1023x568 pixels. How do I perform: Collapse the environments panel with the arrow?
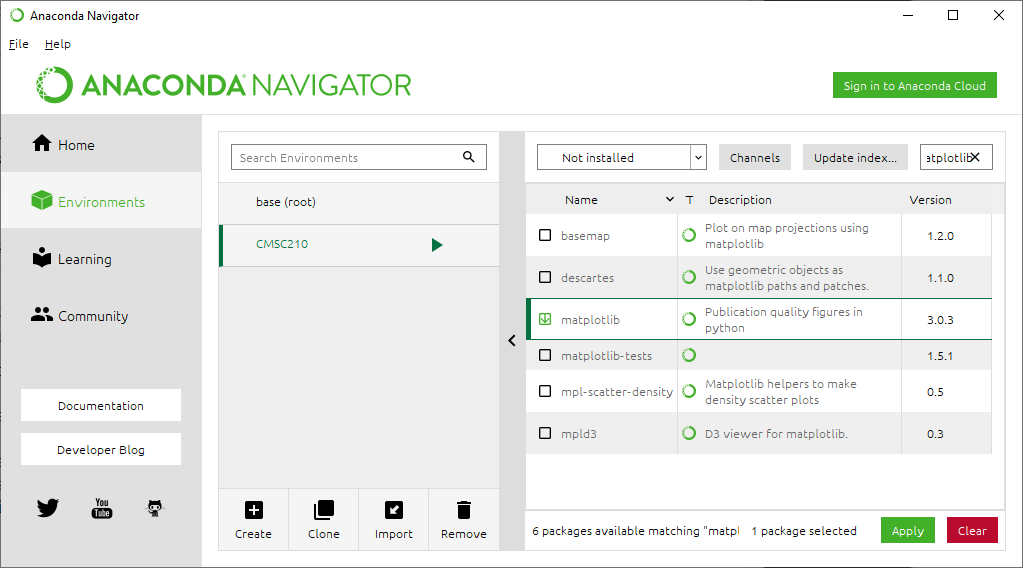(x=512, y=340)
